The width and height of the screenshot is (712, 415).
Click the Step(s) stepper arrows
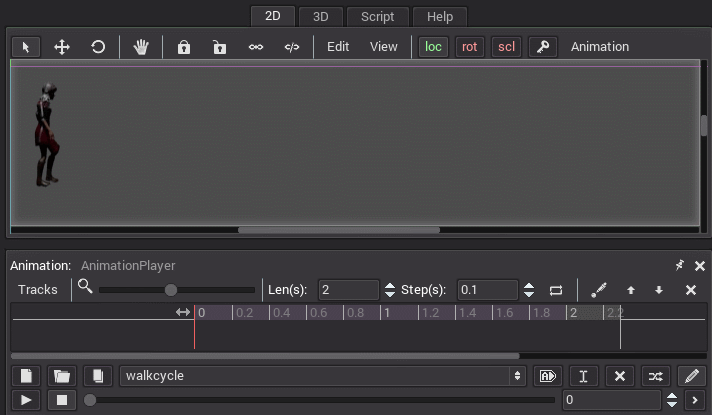coord(529,290)
